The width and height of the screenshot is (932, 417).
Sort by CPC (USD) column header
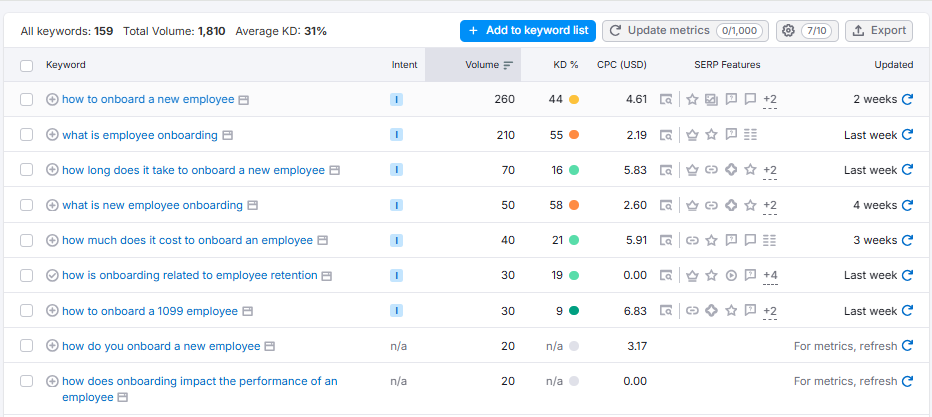[x=622, y=65]
